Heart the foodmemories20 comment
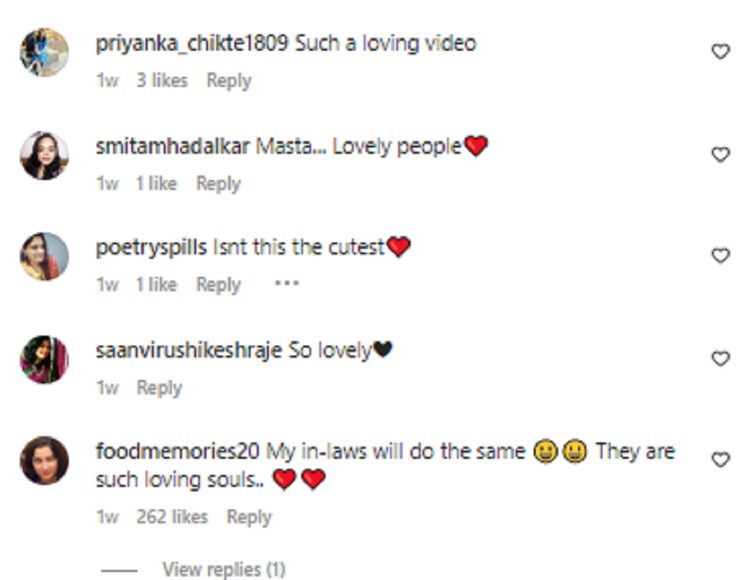This screenshot has height=580, width=750. click(x=720, y=460)
